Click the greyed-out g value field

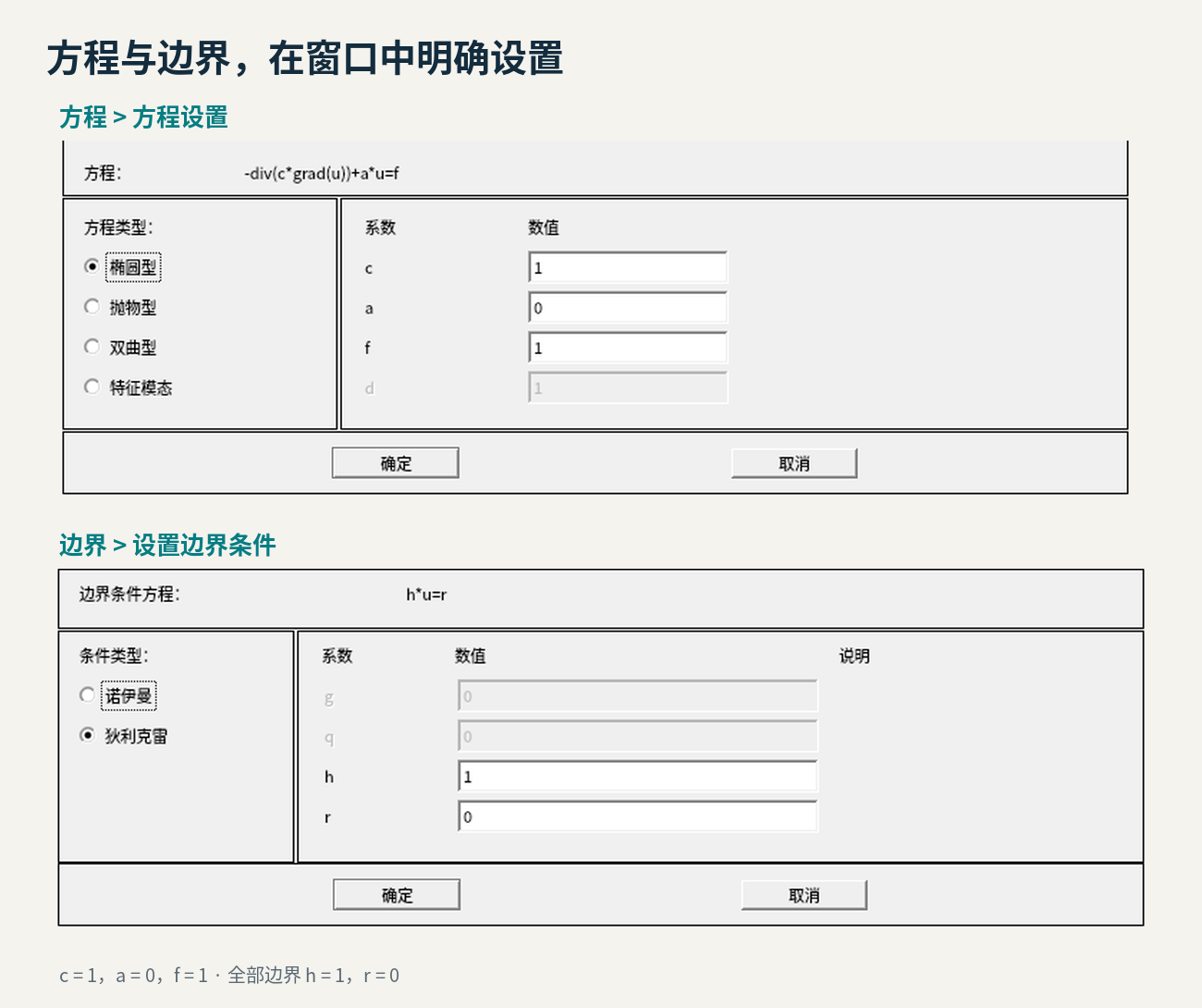[x=638, y=696]
